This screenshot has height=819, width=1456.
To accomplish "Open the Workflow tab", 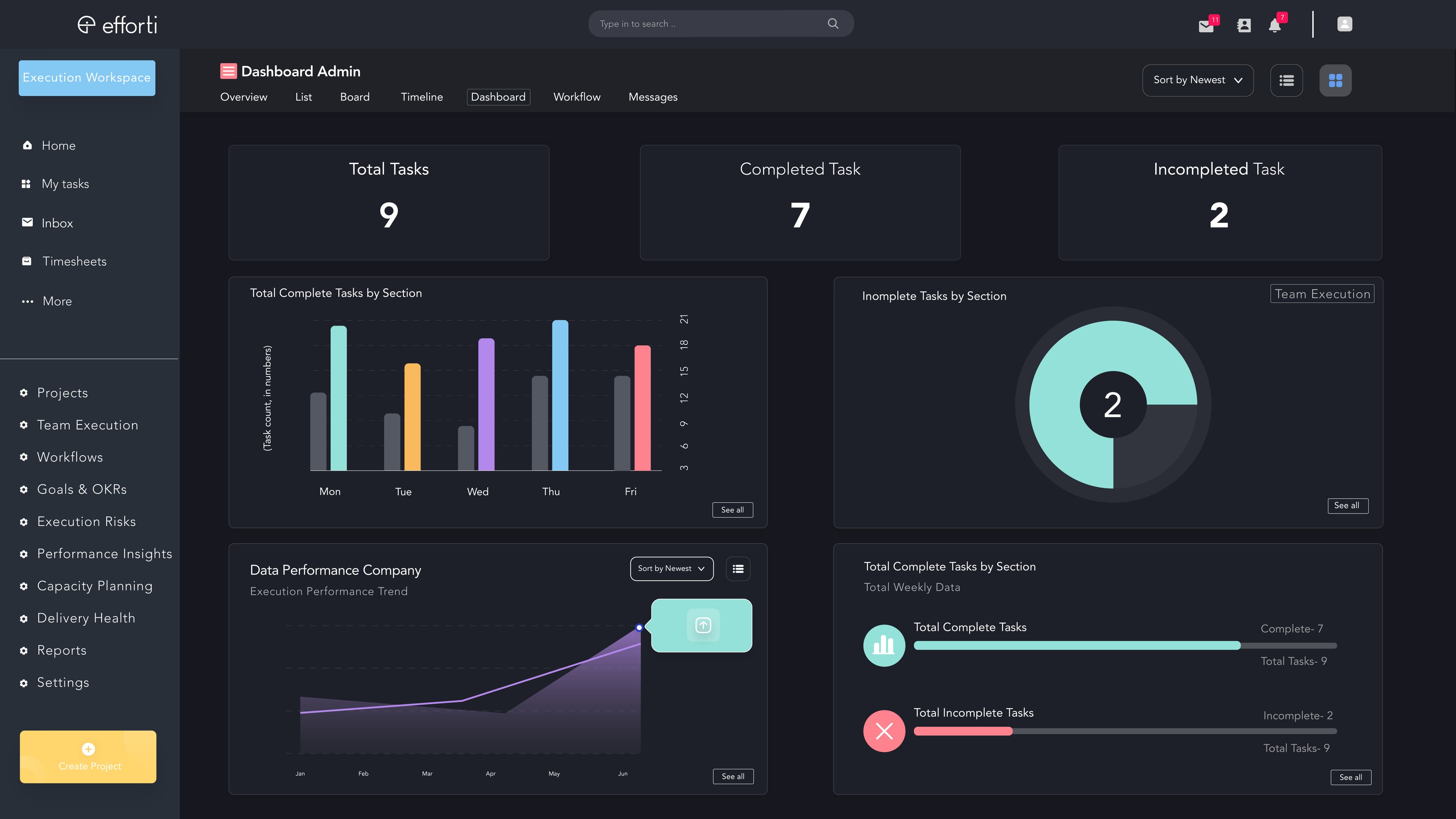I will 576,97.
